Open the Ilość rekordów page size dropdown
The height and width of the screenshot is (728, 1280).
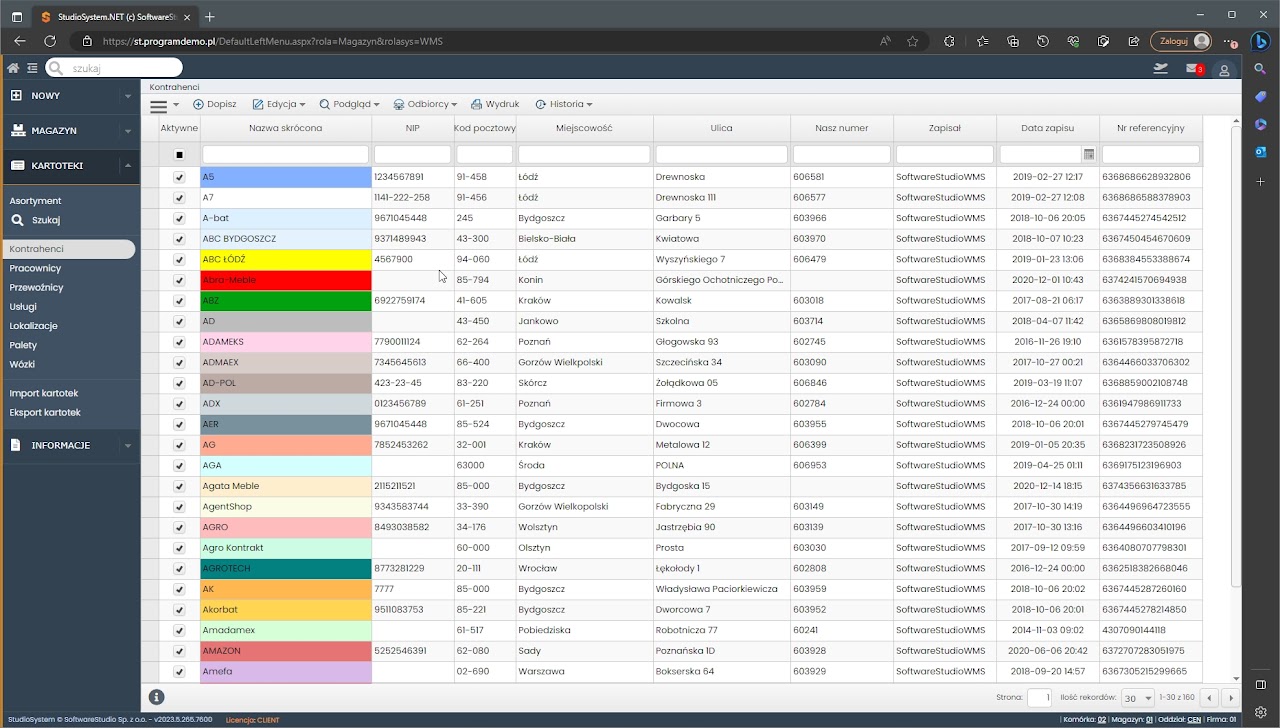coord(1135,698)
